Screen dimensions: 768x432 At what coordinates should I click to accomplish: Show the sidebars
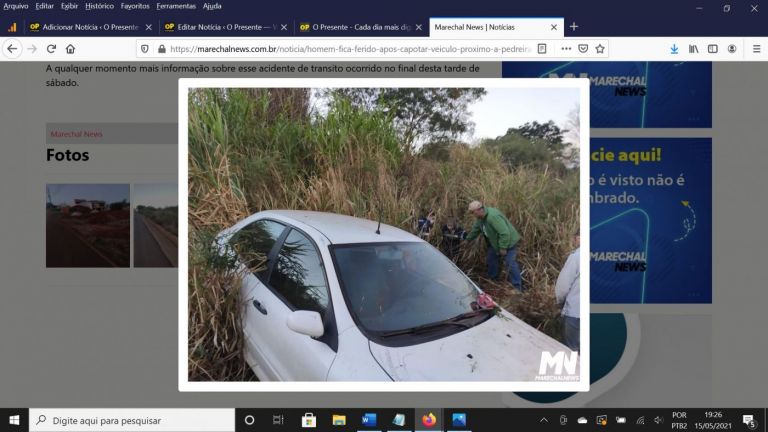[x=713, y=49]
